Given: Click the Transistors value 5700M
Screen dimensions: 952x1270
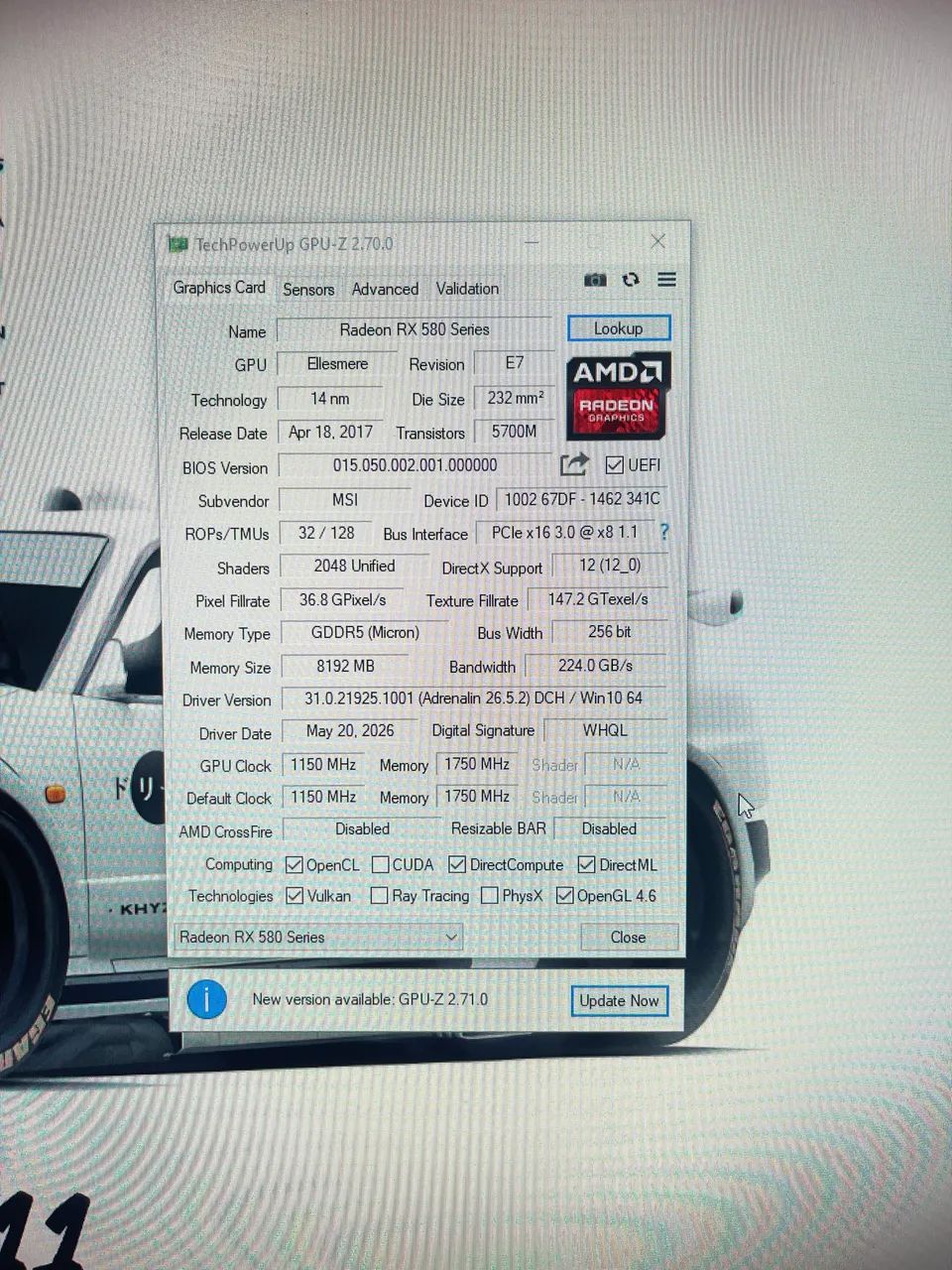Looking at the screenshot, I should coord(514,432).
